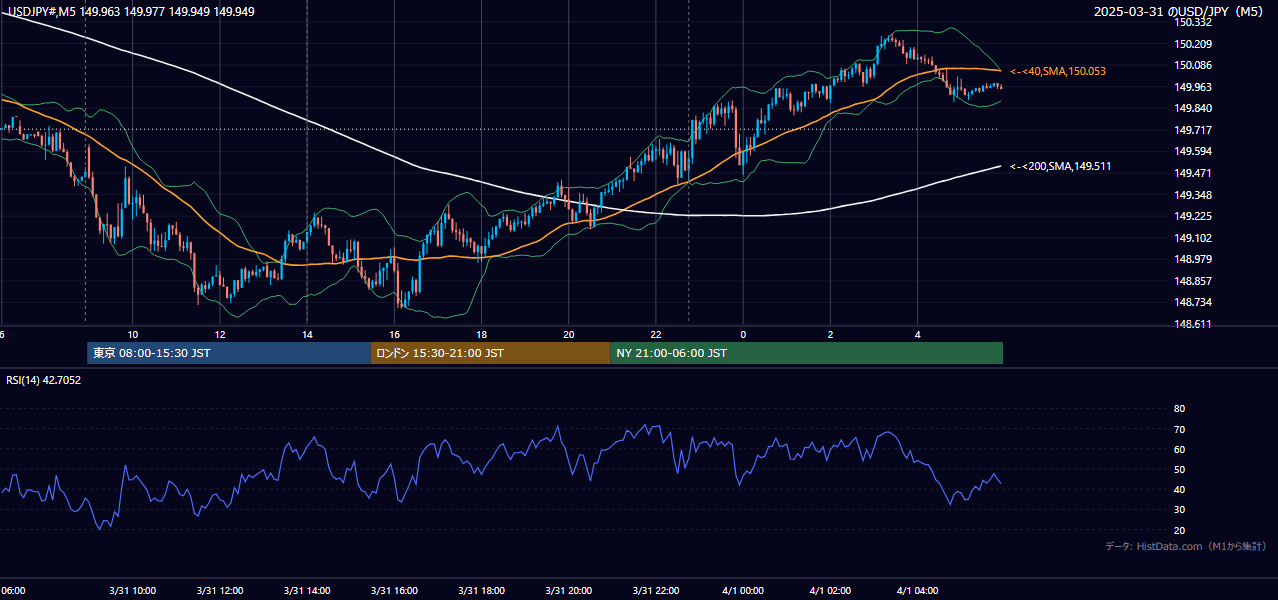
Task: Click RSI scale value 20 on right axis
Action: (1179, 530)
